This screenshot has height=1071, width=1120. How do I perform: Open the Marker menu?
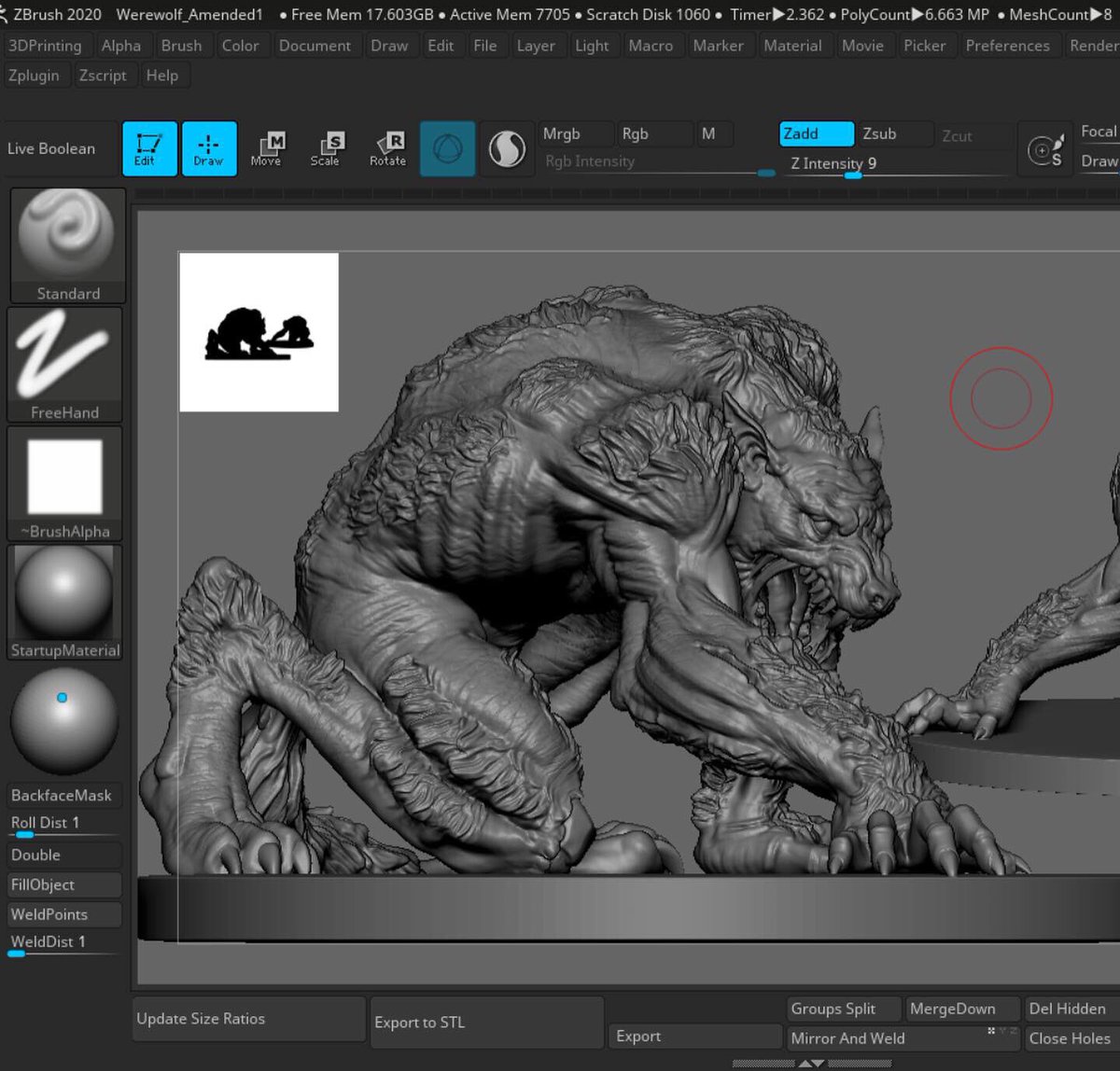pos(719,46)
